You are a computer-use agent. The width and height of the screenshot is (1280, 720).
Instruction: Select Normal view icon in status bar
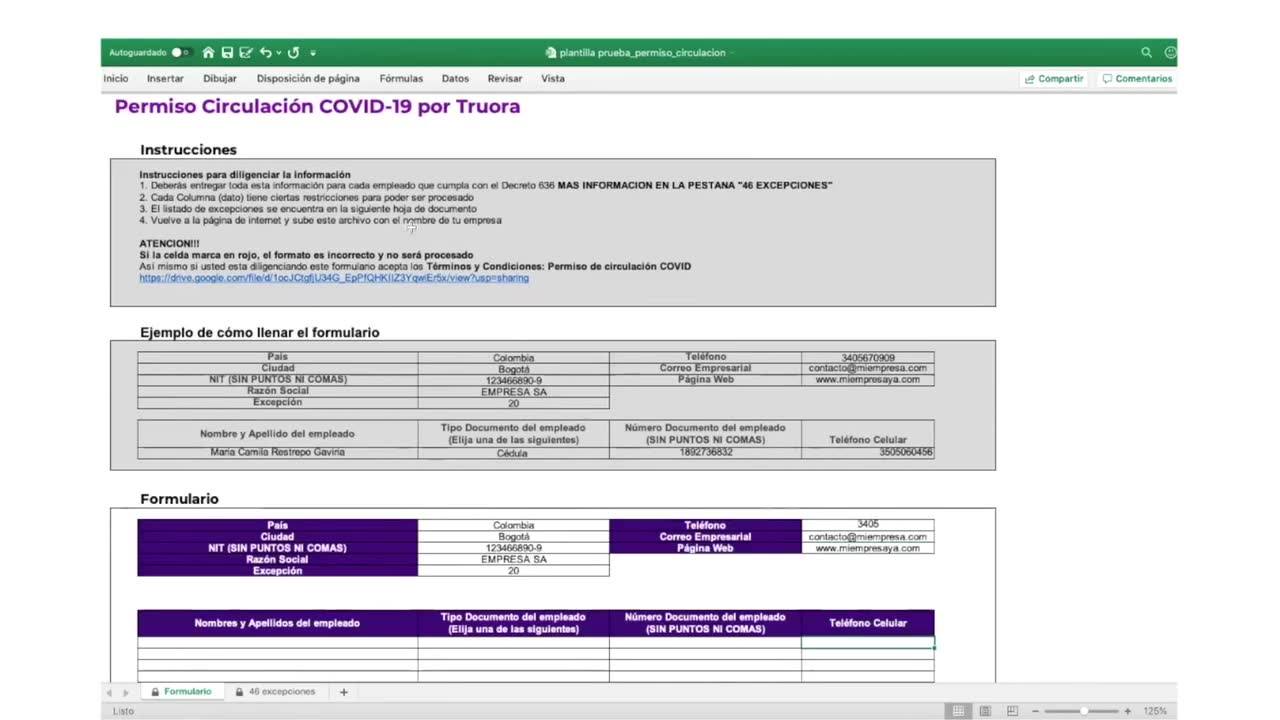(958, 711)
